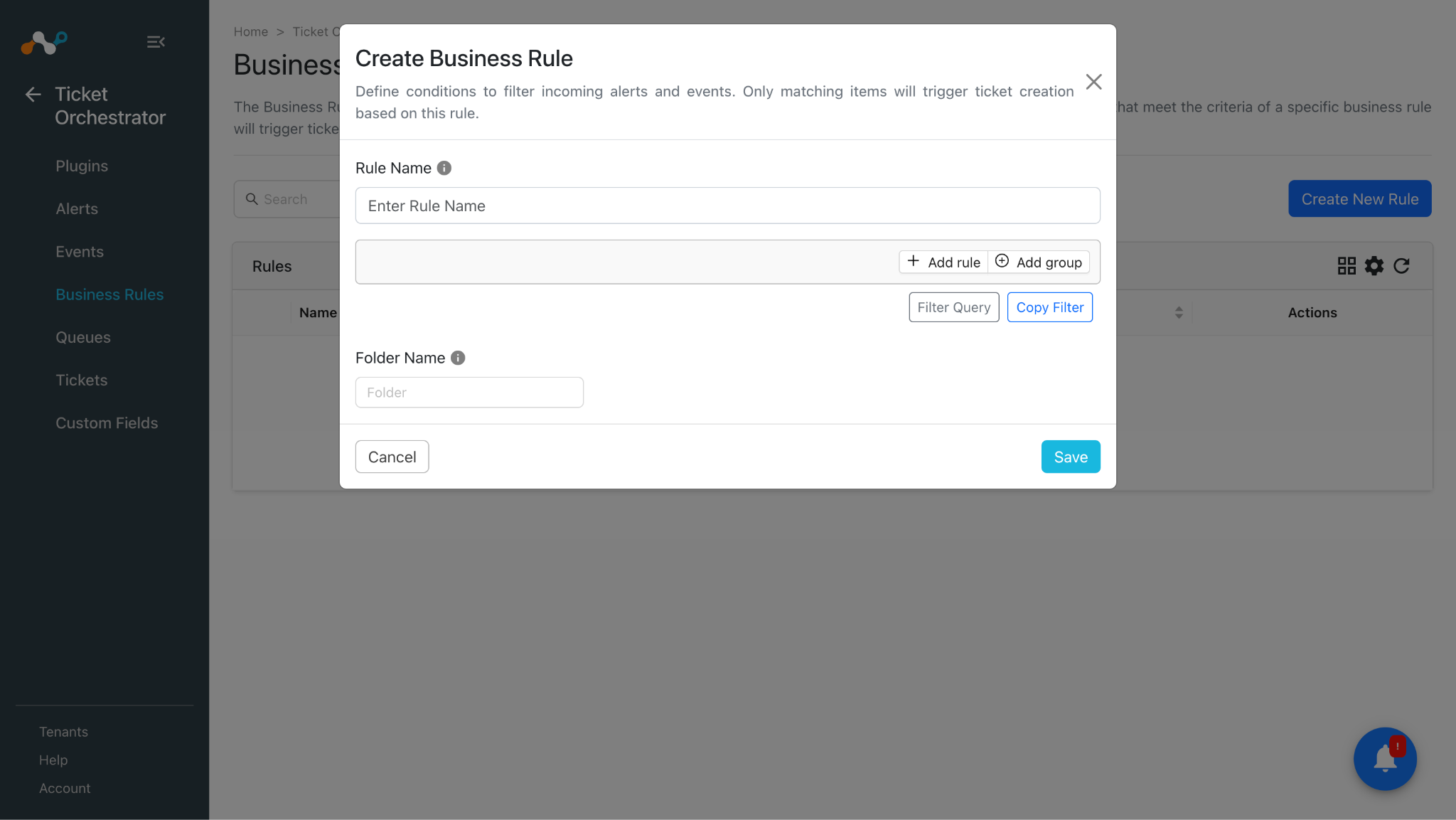This screenshot has width=1456, height=820.
Task: Click the Rule Name info icon
Action: click(x=444, y=168)
